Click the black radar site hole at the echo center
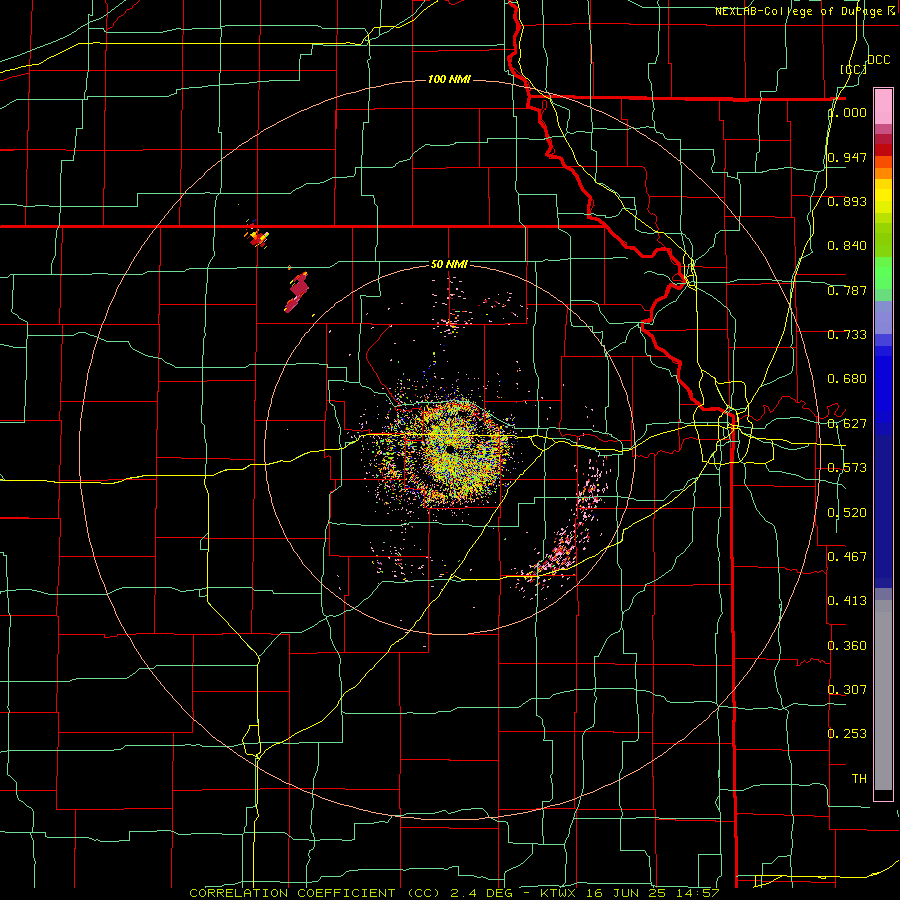The height and width of the screenshot is (900, 900). tap(449, 448)
